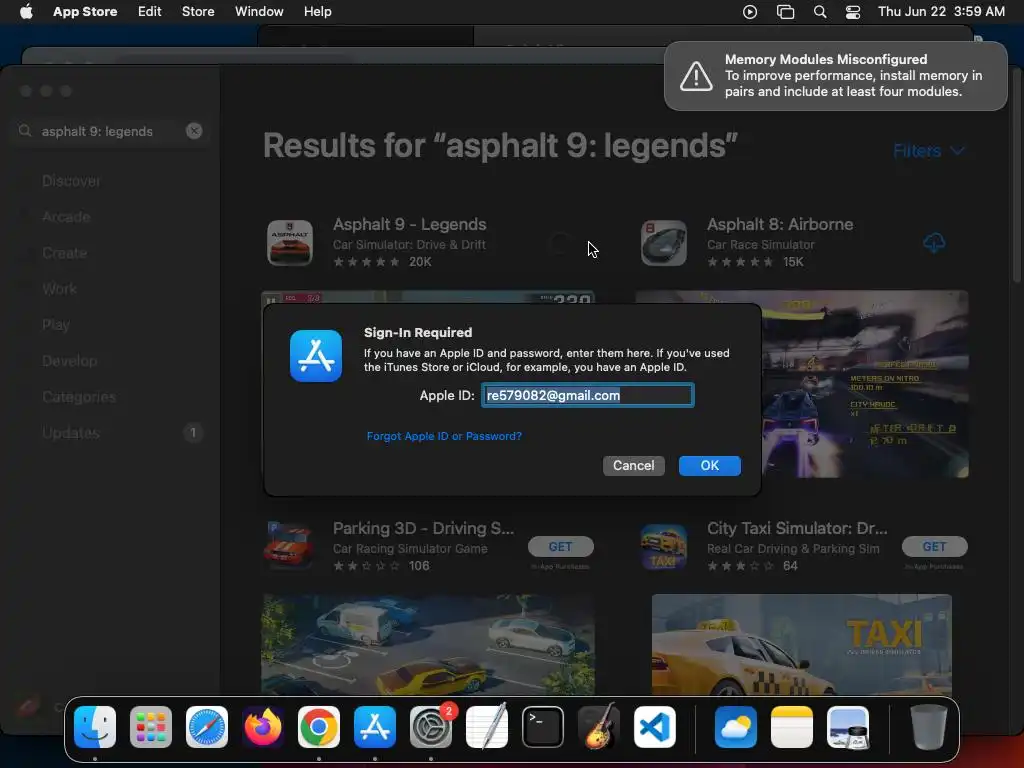Screen dimensions: 1024x768
Task: Launch Safari from the Dock
Action: (x=207, y=727)
